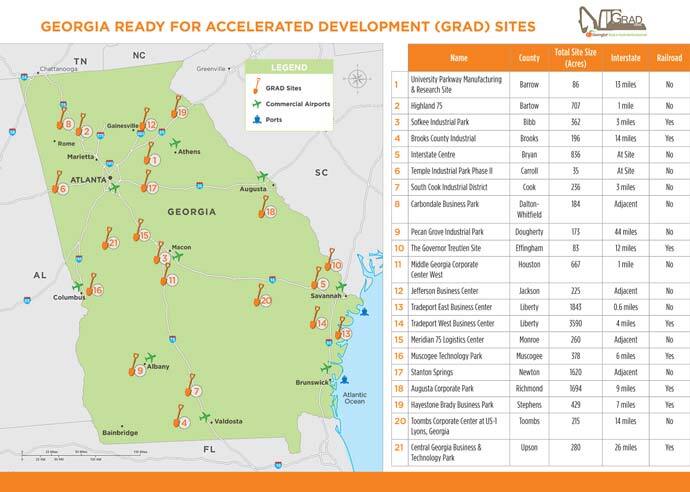The width and height of the screenshot is (690, 492).
Task: Click the 44 miles interstate cell
Action: pos(625,231)
